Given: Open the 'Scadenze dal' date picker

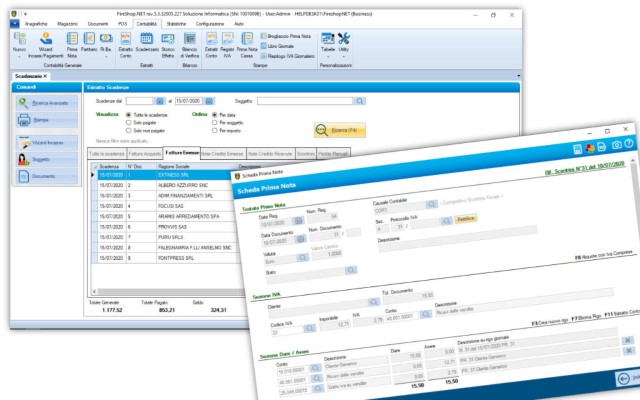Looking at the screenshot, I should [160, 101].
